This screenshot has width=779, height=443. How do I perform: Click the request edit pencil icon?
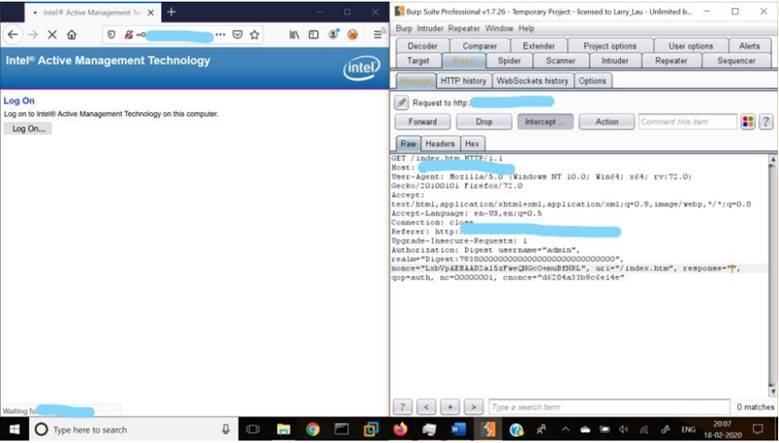coord(401,103)
